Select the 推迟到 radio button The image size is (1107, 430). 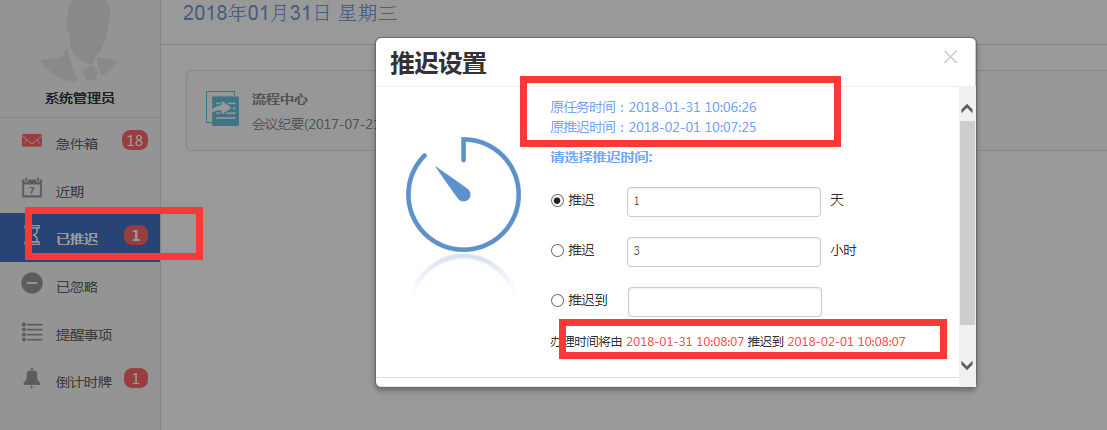click(557, 301)
